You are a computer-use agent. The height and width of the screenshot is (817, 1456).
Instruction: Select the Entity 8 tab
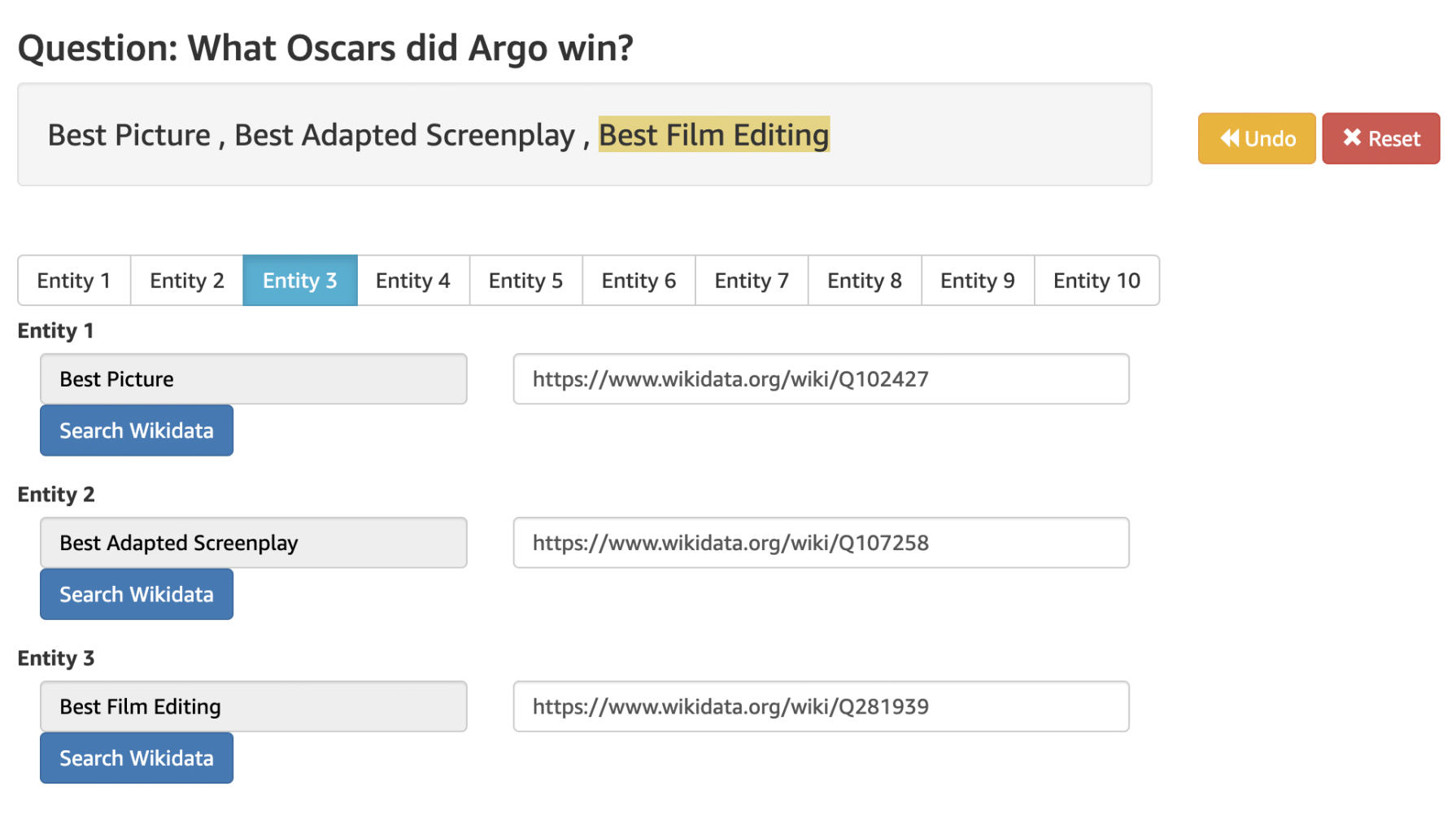(x=865, y=281)
